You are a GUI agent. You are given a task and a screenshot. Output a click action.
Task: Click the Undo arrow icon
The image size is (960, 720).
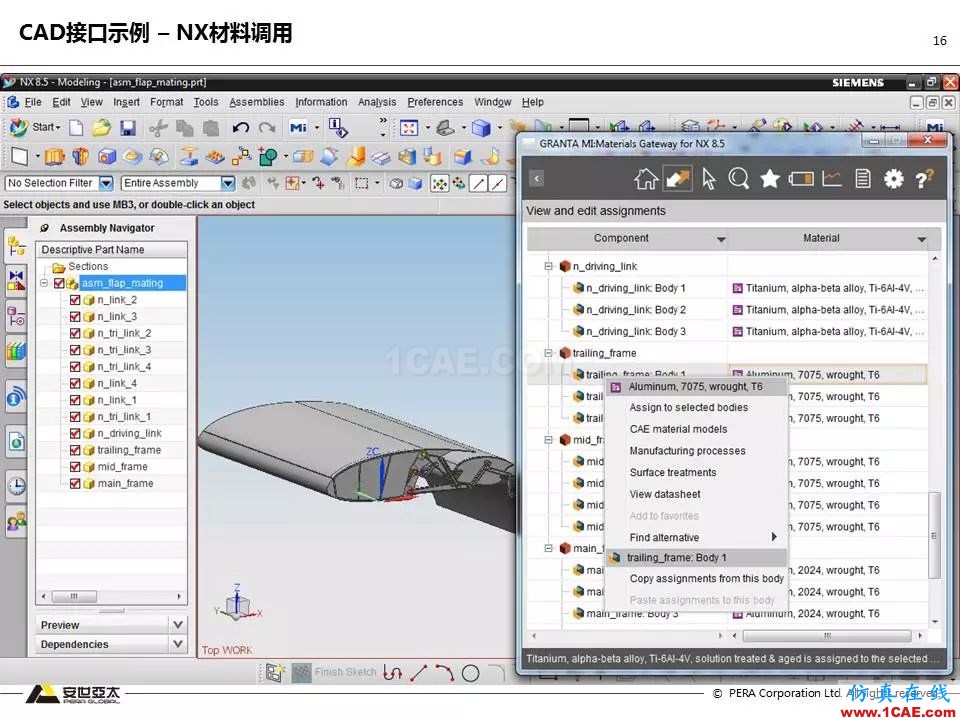coord(240,128)
